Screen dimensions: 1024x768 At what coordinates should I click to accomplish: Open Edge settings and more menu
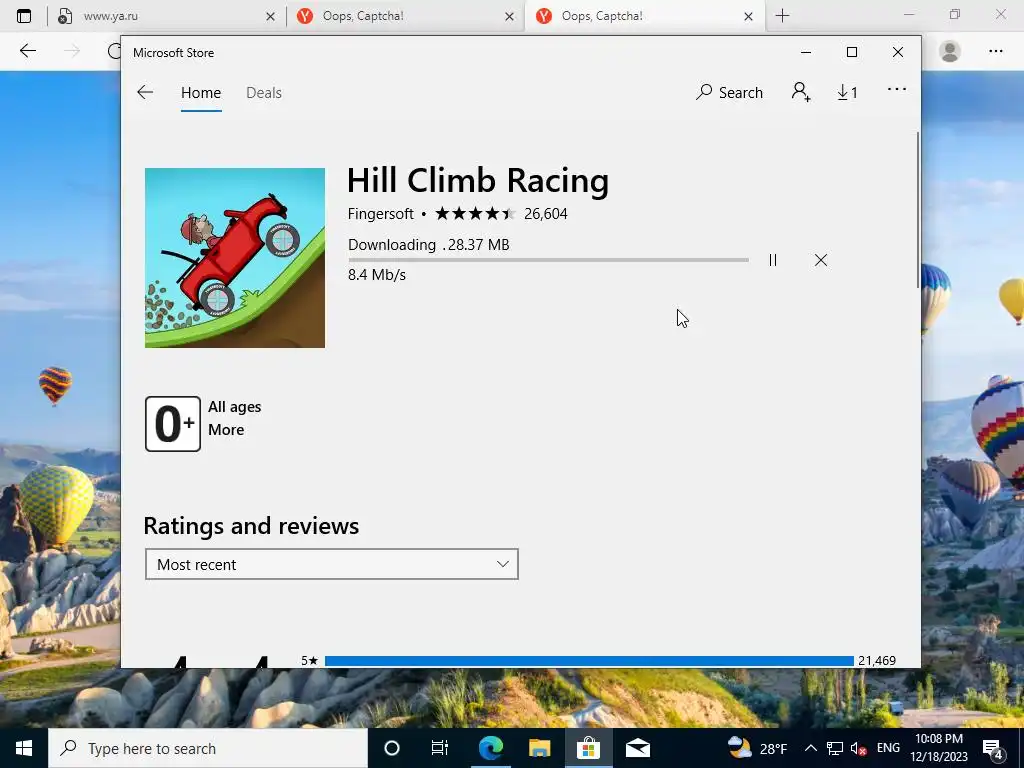click(995, 51)
